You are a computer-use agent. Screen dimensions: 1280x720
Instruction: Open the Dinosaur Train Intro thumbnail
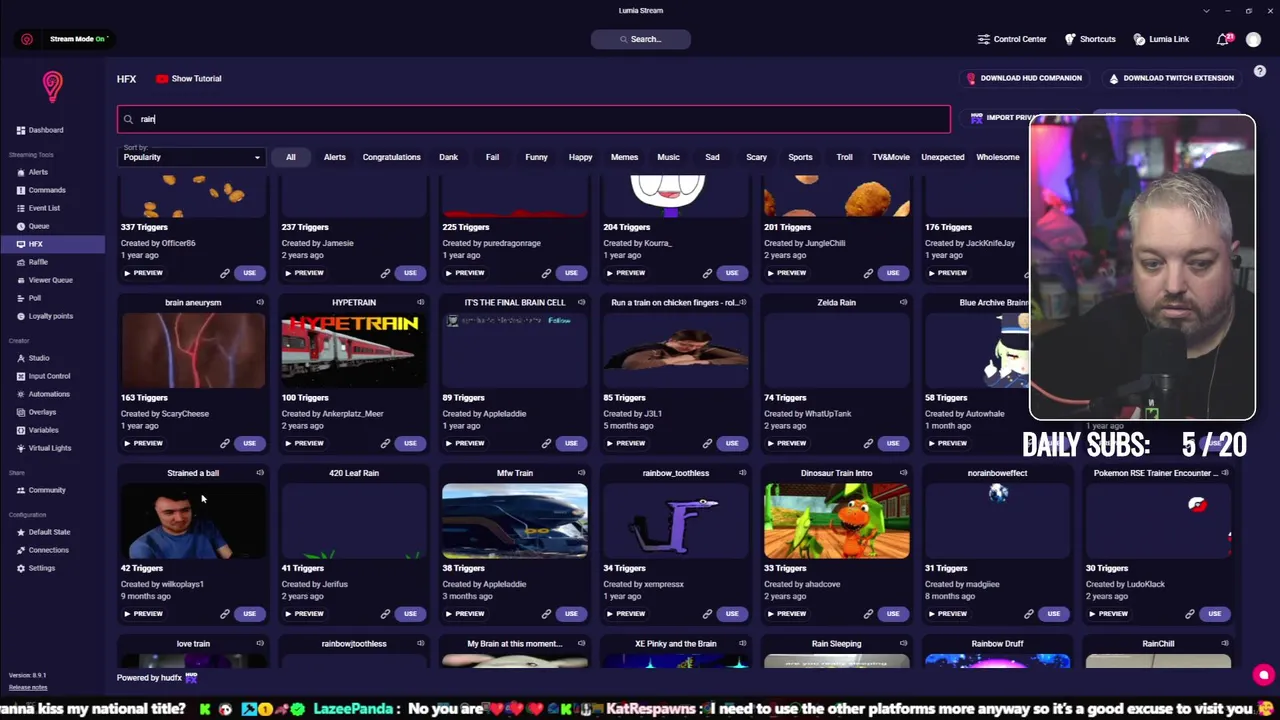point(837,521)
